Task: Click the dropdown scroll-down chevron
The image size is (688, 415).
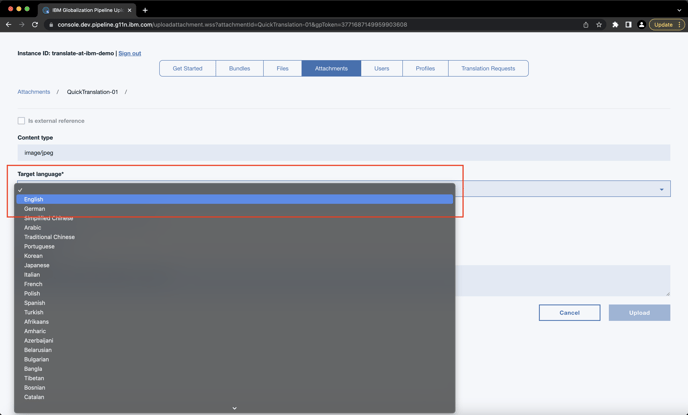Action: 235,408
